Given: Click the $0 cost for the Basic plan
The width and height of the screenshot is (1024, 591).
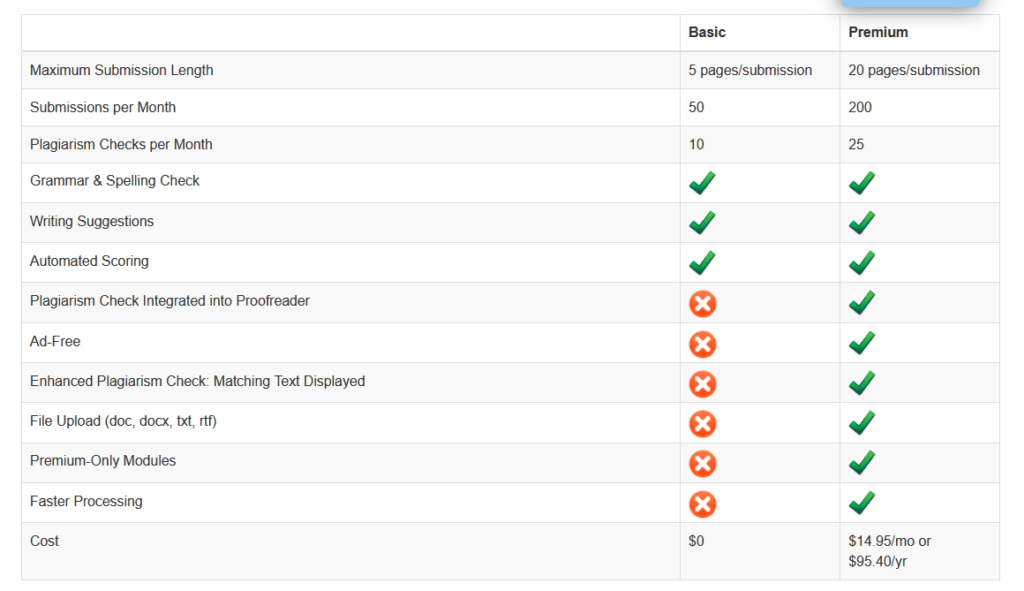Looking at the screenshot, I should [x=696, y=541].
